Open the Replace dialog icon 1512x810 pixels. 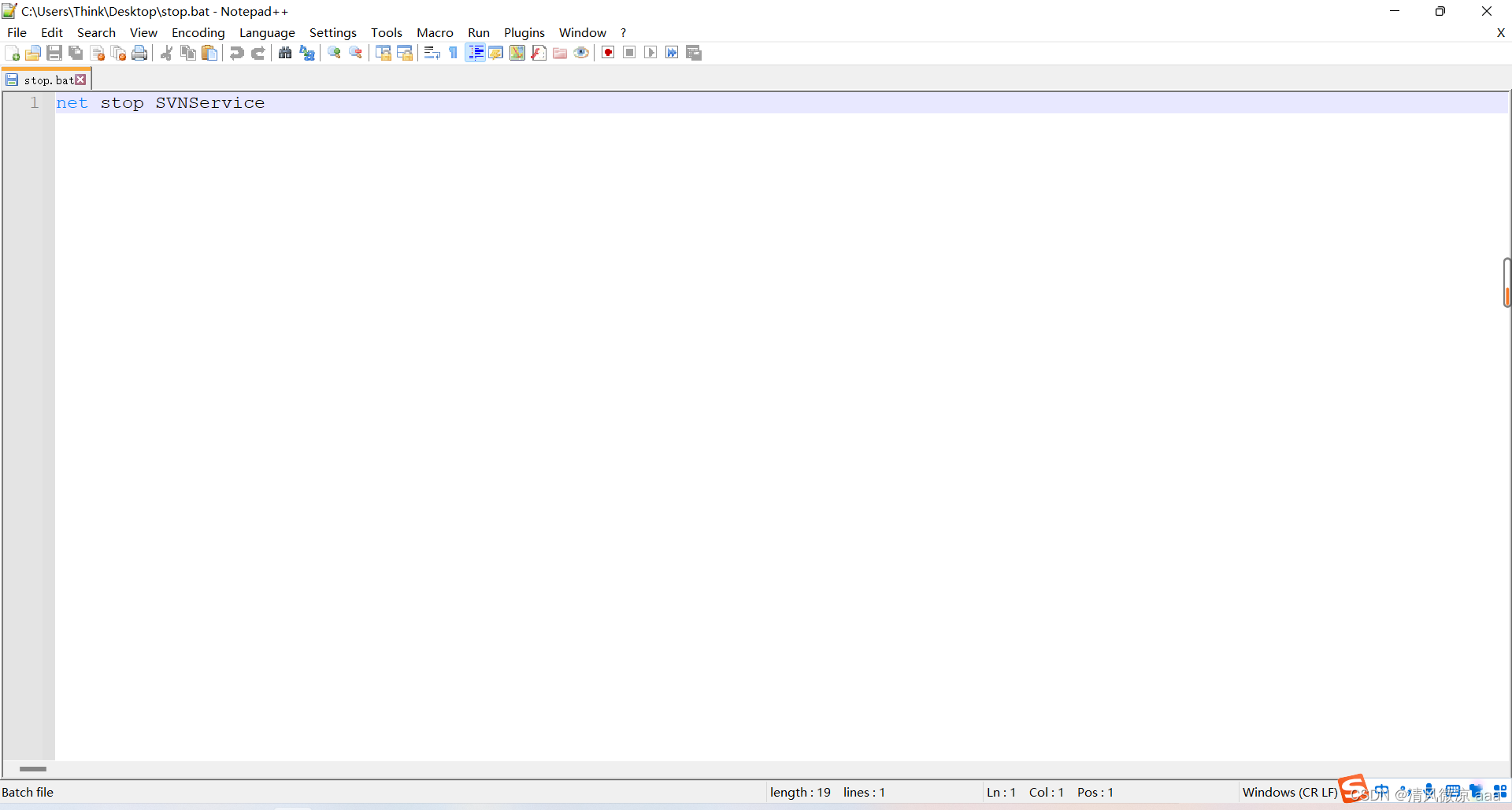[x=307, y=53]
